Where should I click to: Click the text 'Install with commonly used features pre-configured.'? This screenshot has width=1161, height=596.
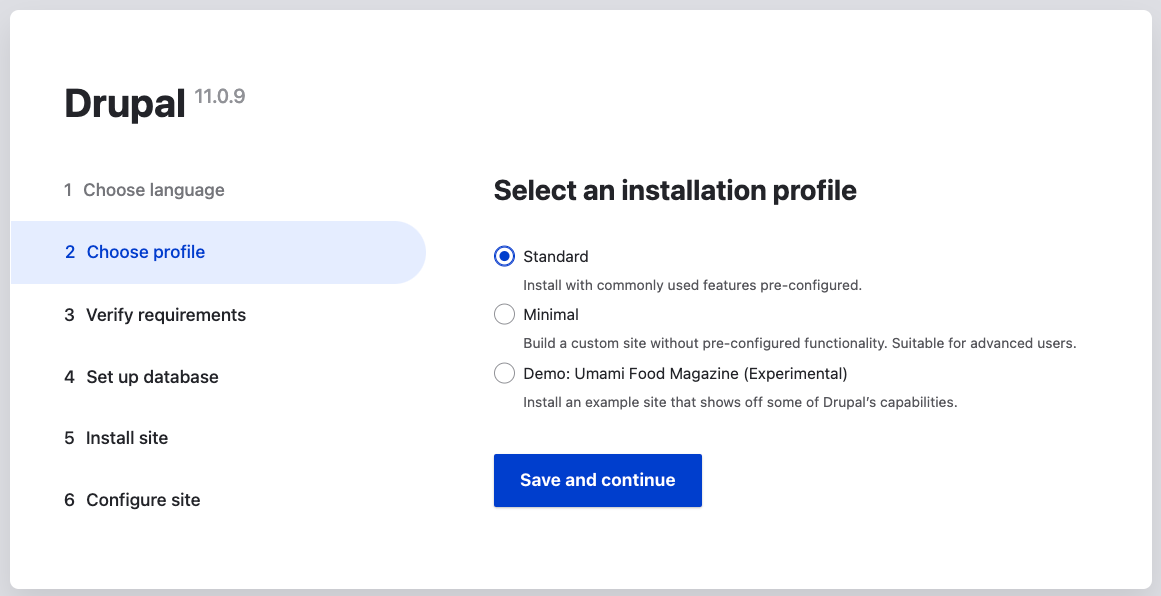coord(692,285)
